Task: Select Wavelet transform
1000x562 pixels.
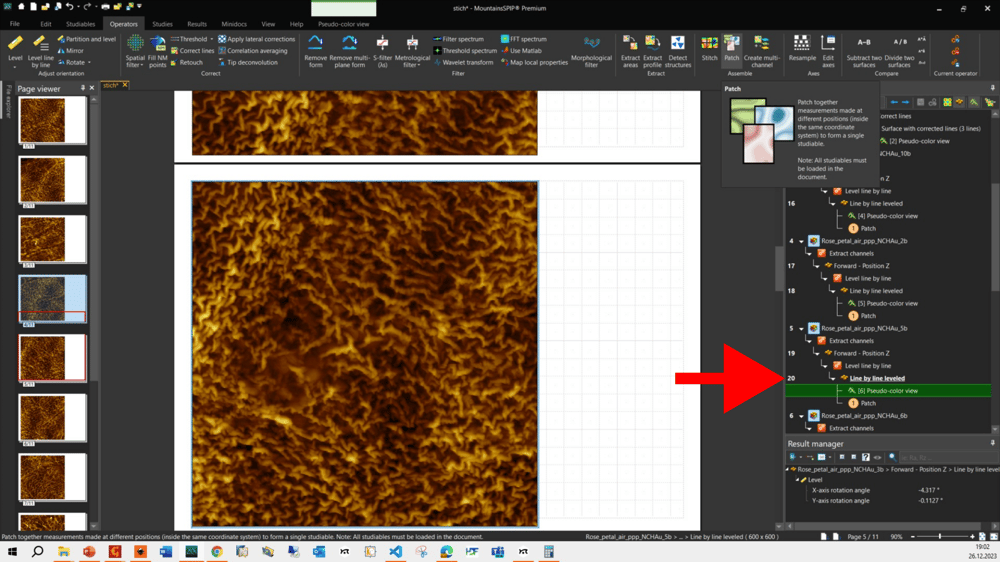Action: click(463, 63)
